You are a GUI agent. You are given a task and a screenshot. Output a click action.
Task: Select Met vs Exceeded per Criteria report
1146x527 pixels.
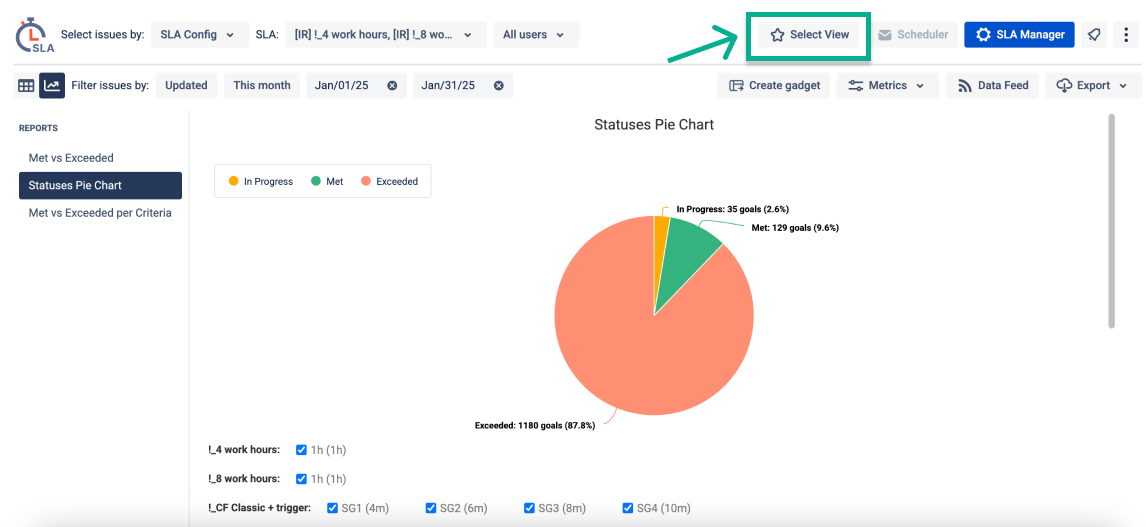click(x=100, y=213)
